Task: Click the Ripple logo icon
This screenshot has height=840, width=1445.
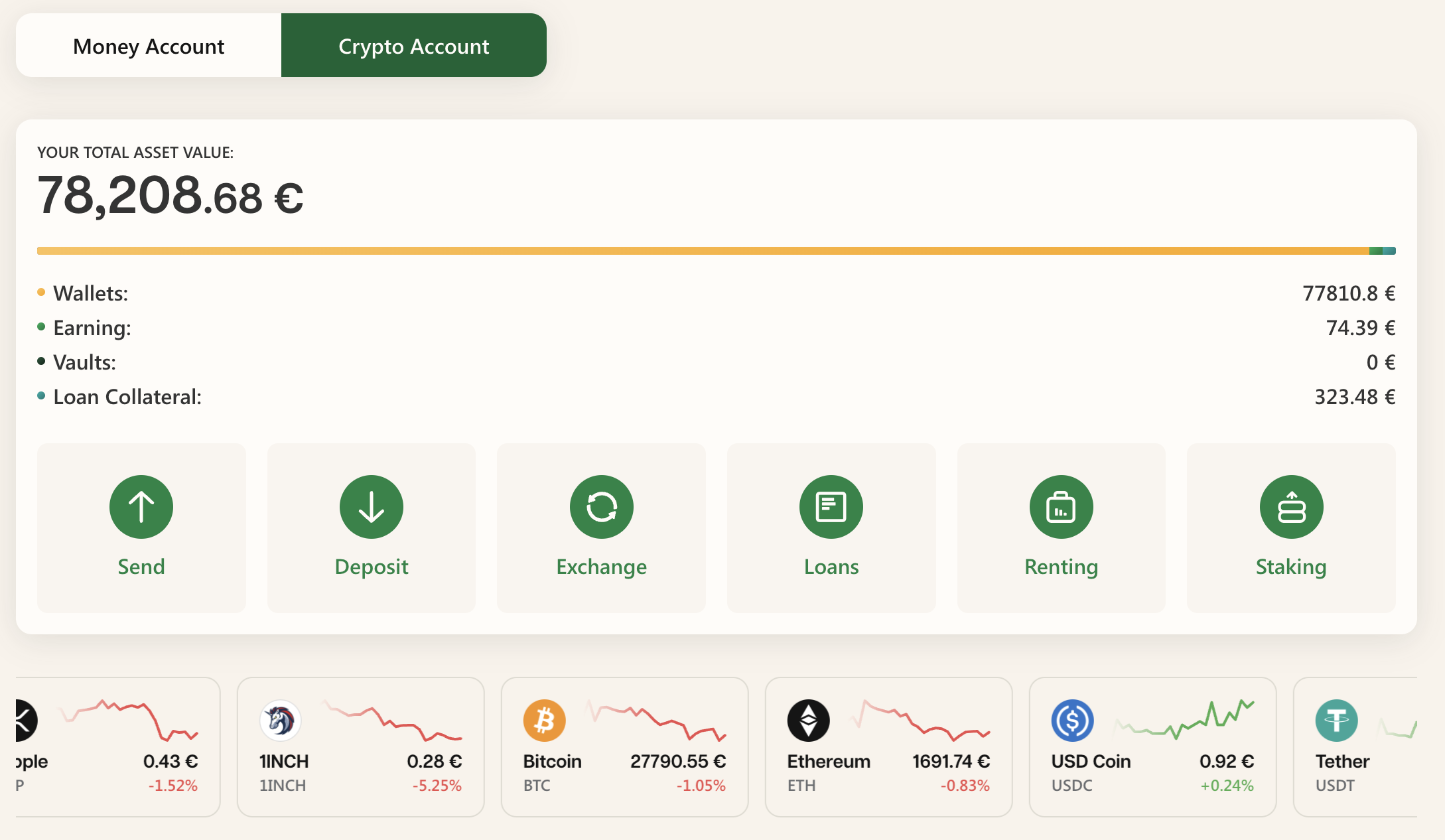Action: (x=27, y=721)
